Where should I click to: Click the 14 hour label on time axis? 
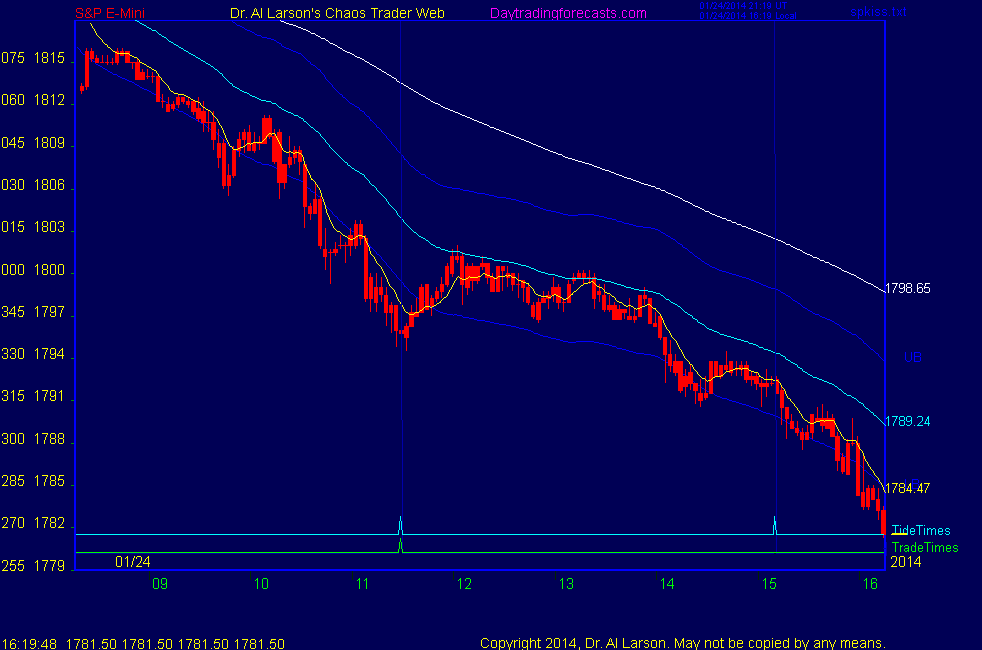point(668,584)
